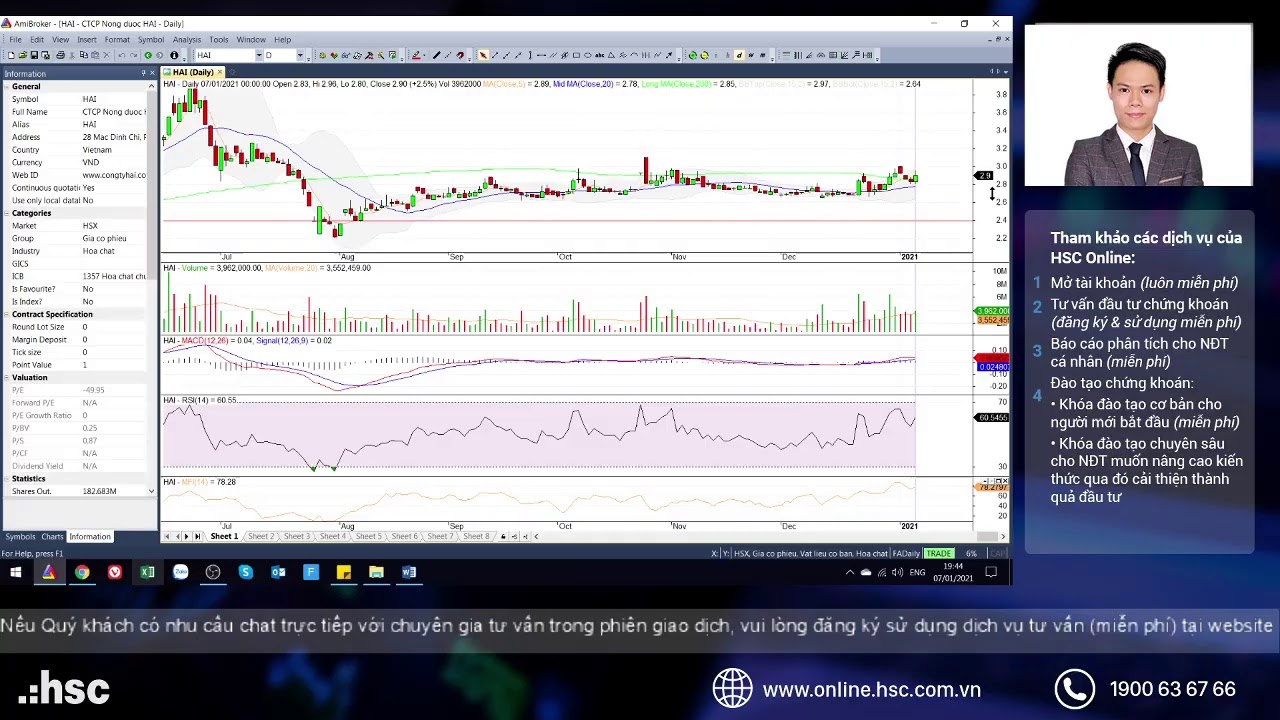Open the line color pen tool dropdown
The image size is (1280, 720).
pos(424,55)
